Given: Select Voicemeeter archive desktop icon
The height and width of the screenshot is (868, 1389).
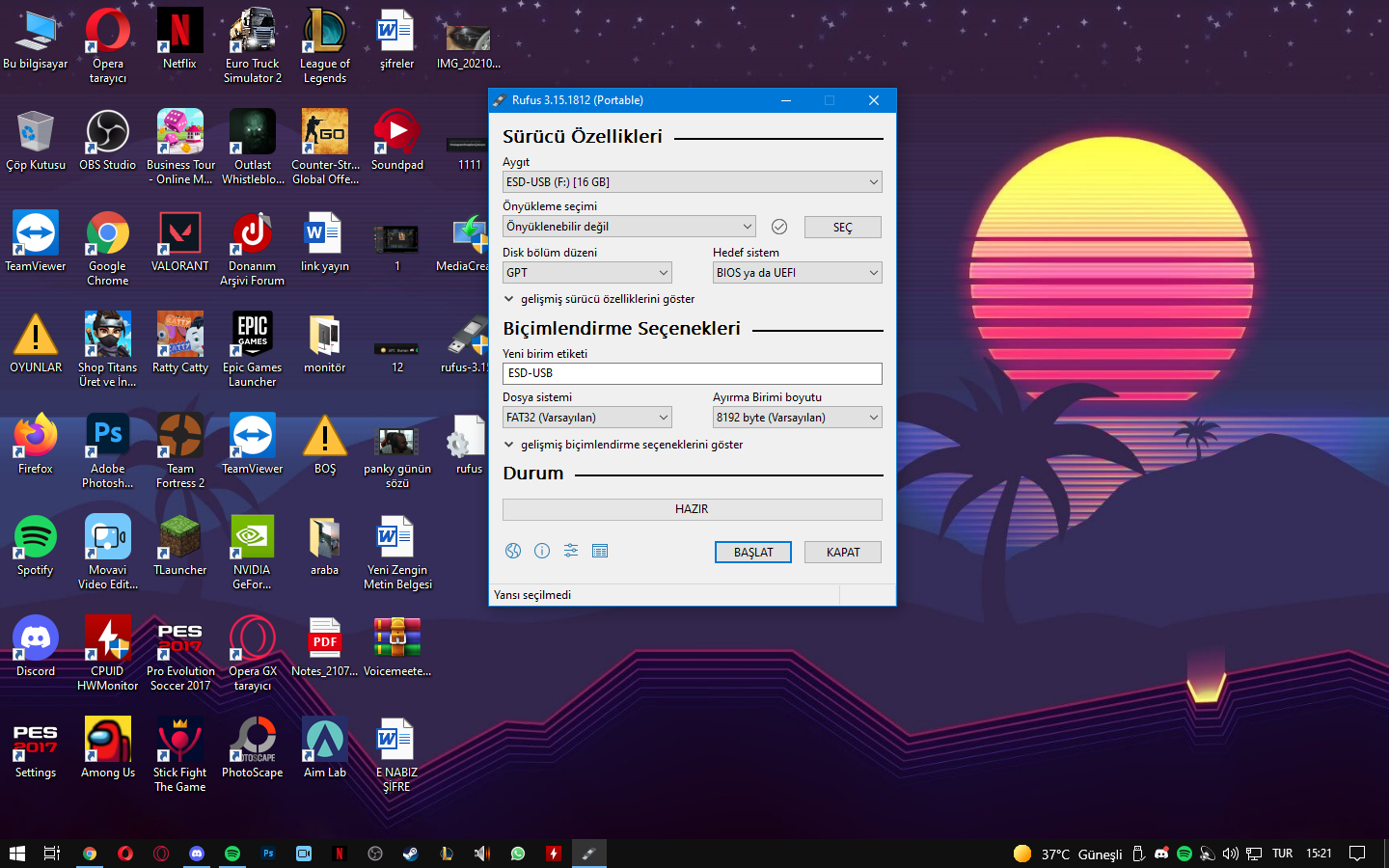Looking at the screenshot, I should click(x=397, y=648).
